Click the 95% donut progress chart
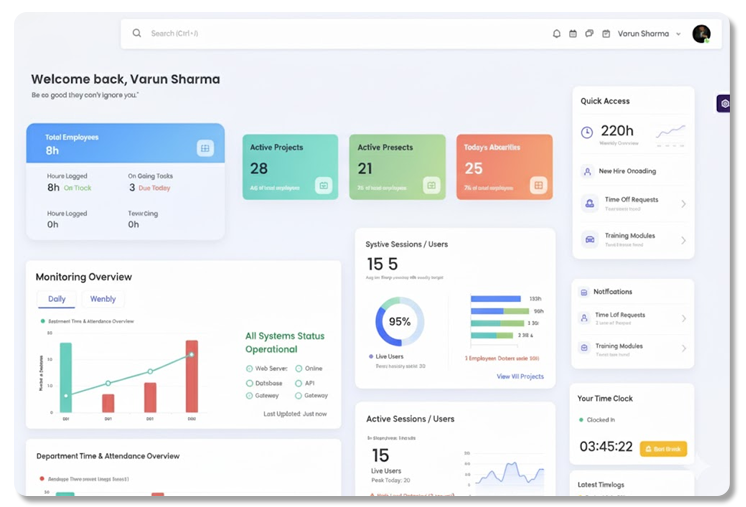746x507 pixels. (x=400, y=322)
